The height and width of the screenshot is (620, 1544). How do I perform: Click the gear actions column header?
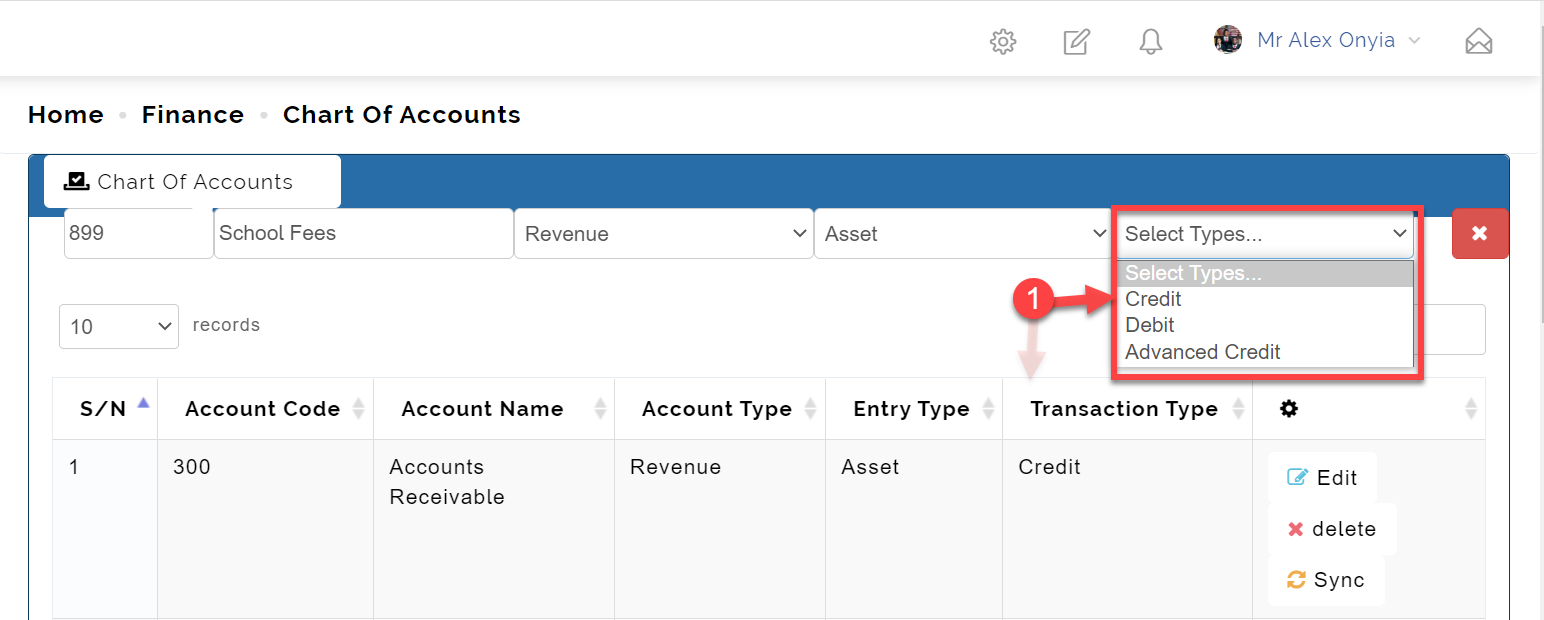point(1369,409)
